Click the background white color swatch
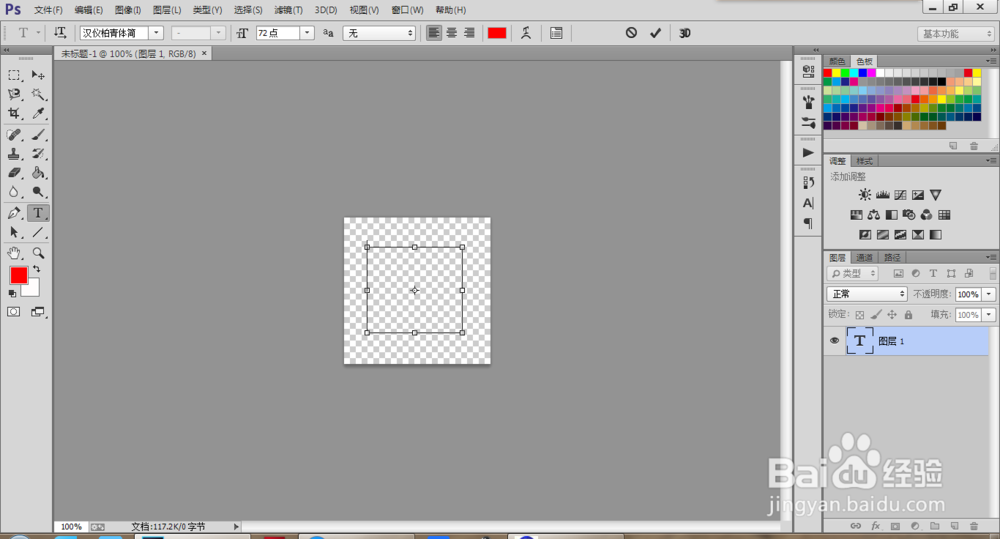The height and width of the screenshot is (539, 1000). [x=33, y=290]
